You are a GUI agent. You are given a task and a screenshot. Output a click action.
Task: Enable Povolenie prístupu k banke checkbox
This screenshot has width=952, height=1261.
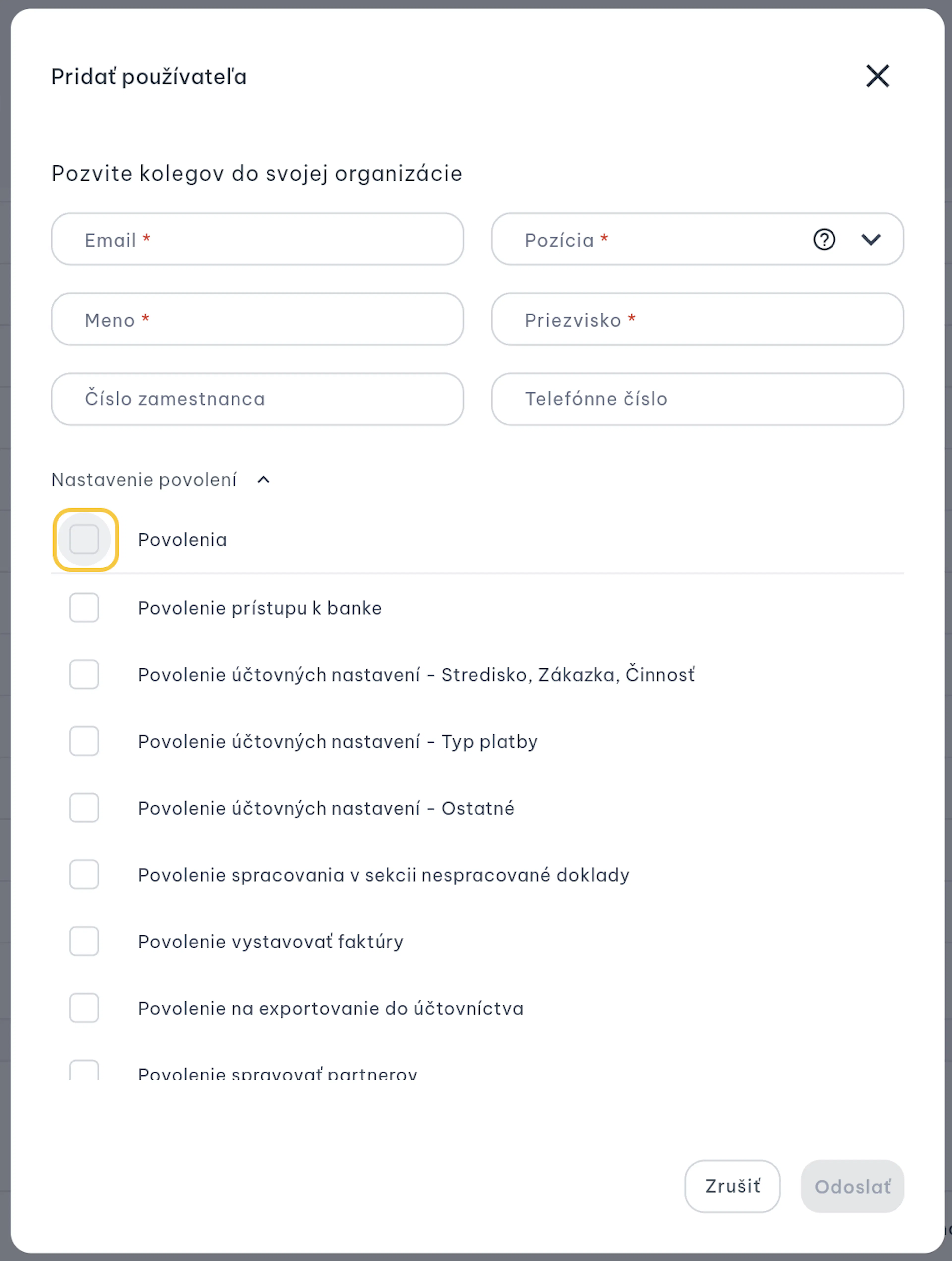pos(84,608)
